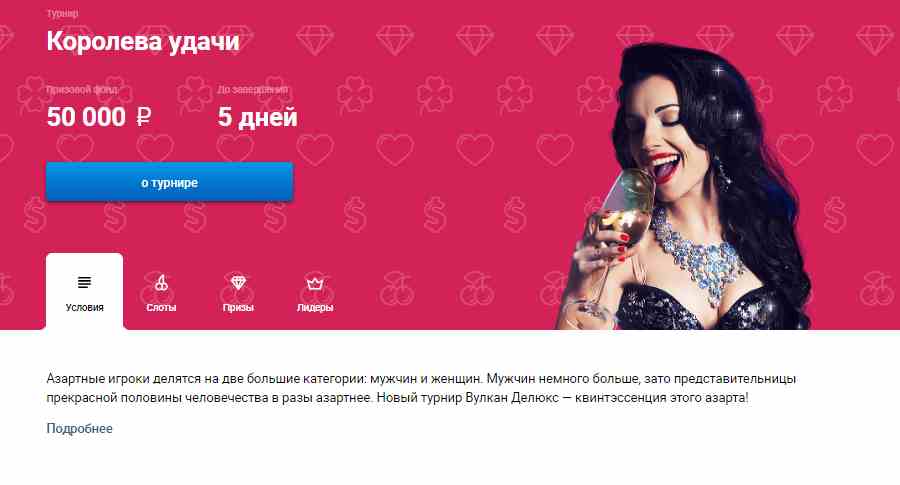
Task: Go to the Лидеры tab label
Action: point(315,308)
